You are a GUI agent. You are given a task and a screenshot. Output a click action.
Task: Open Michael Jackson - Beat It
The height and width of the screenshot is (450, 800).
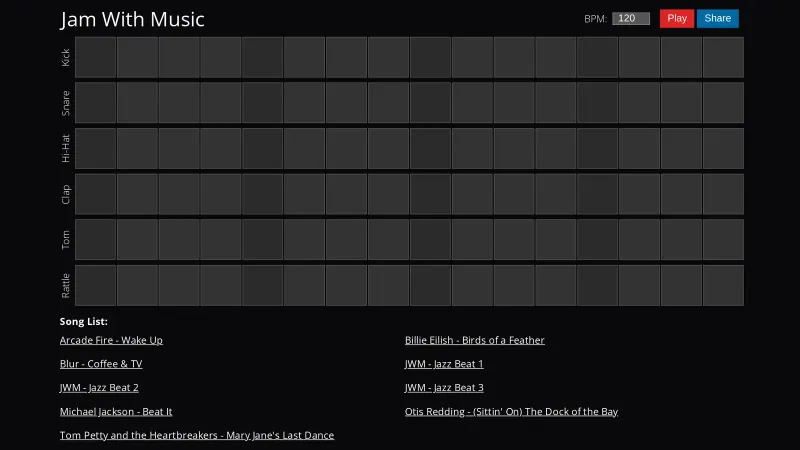(x=116, y=412)
